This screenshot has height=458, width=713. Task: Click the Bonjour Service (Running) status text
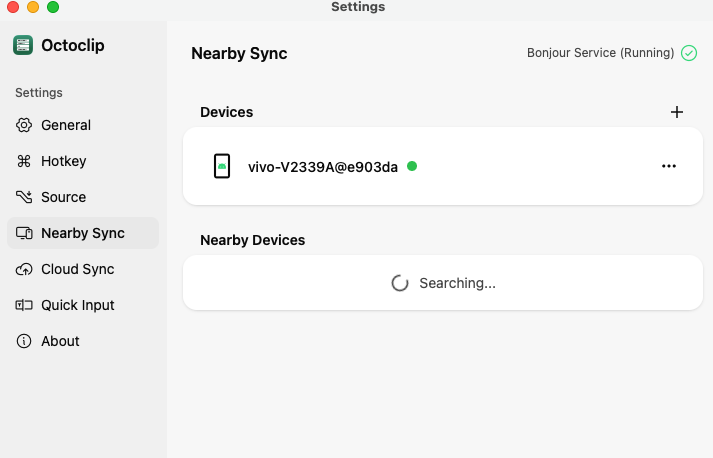(600, 53)
